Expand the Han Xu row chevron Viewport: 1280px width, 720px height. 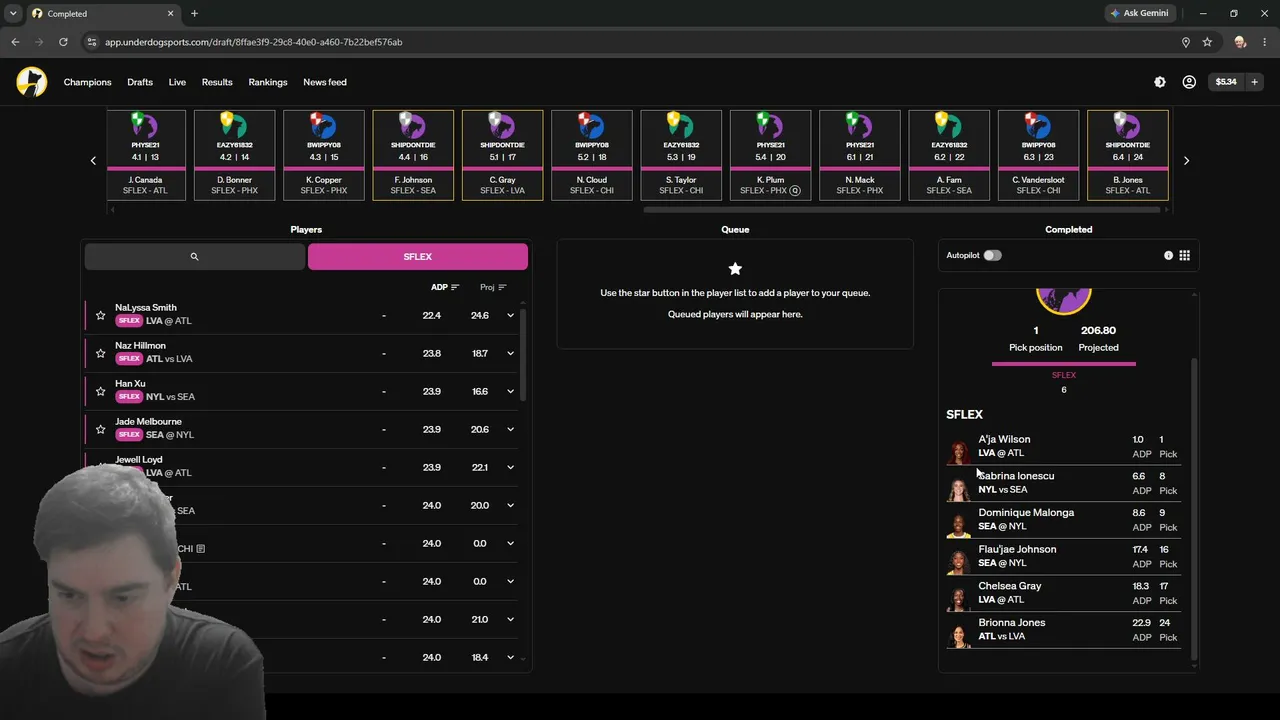tap(510, 391)
